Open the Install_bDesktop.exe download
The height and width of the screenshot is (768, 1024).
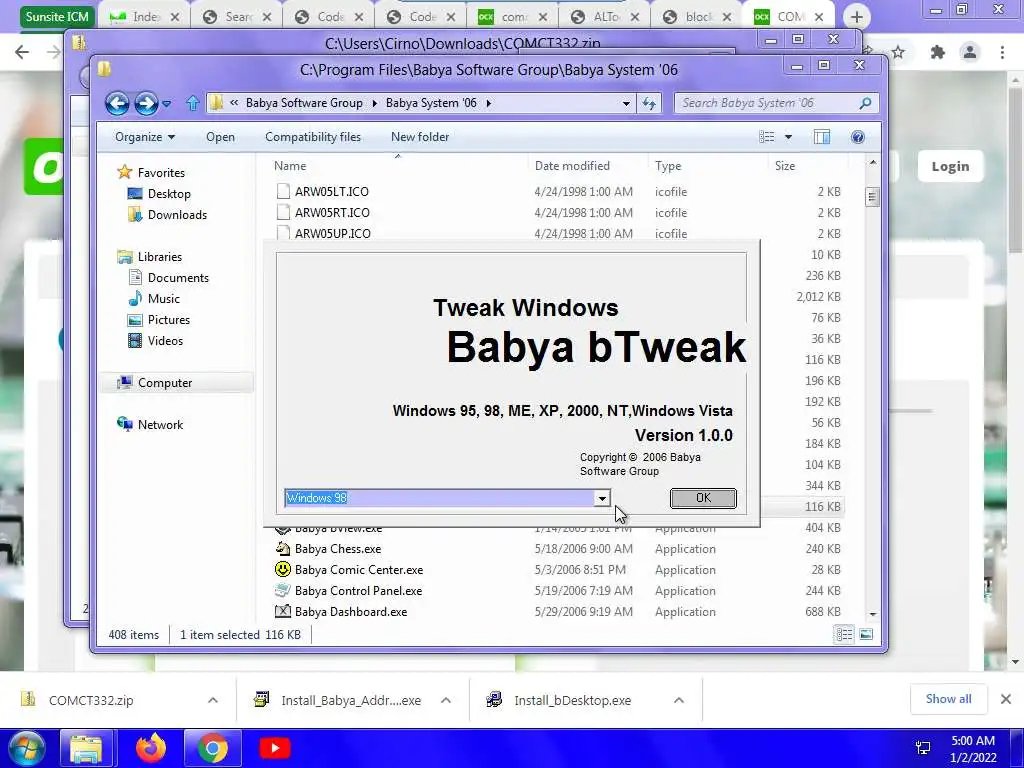572,700
